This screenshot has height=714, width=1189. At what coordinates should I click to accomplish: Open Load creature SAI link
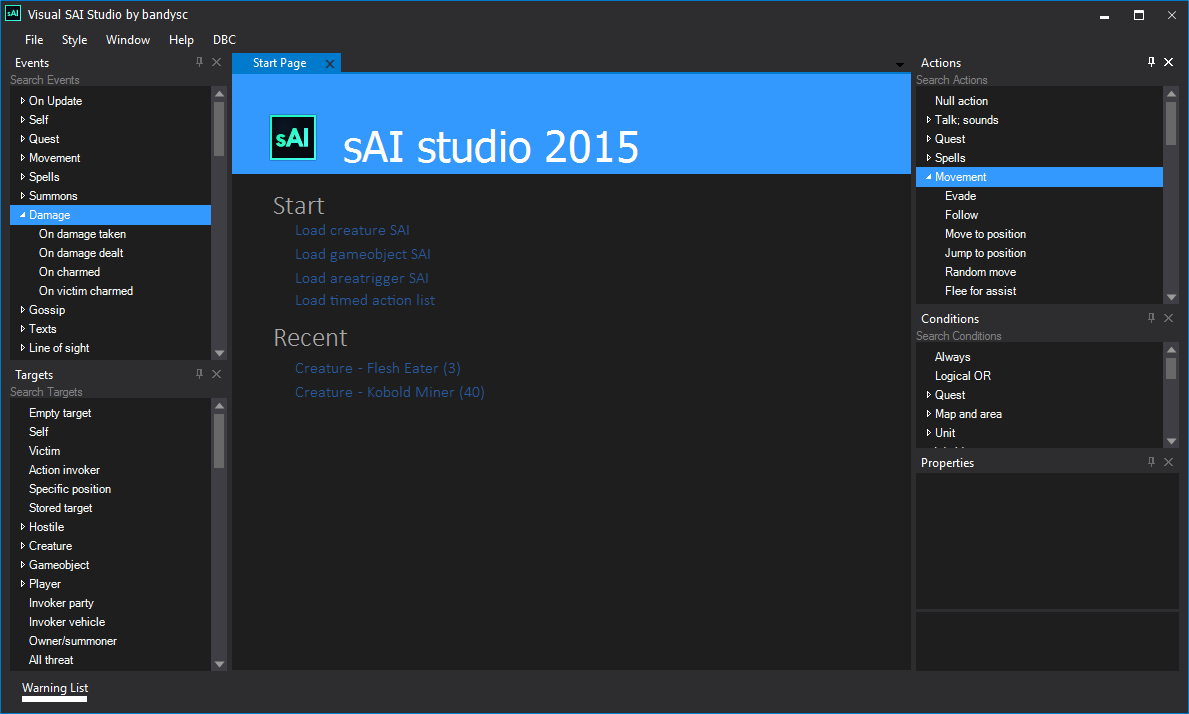[352, 230]
